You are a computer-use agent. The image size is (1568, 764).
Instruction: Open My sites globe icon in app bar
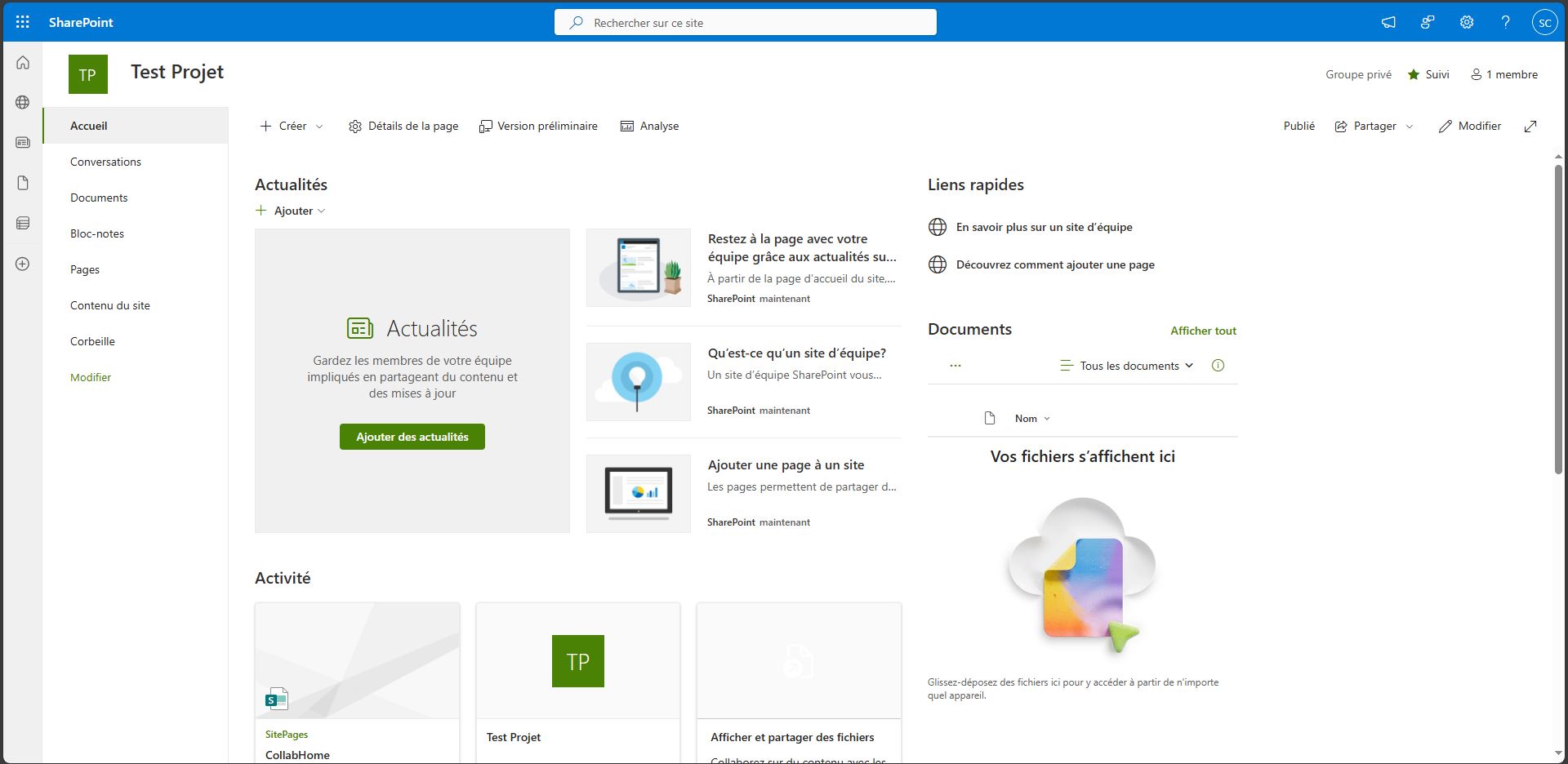(x=23, y=103)
